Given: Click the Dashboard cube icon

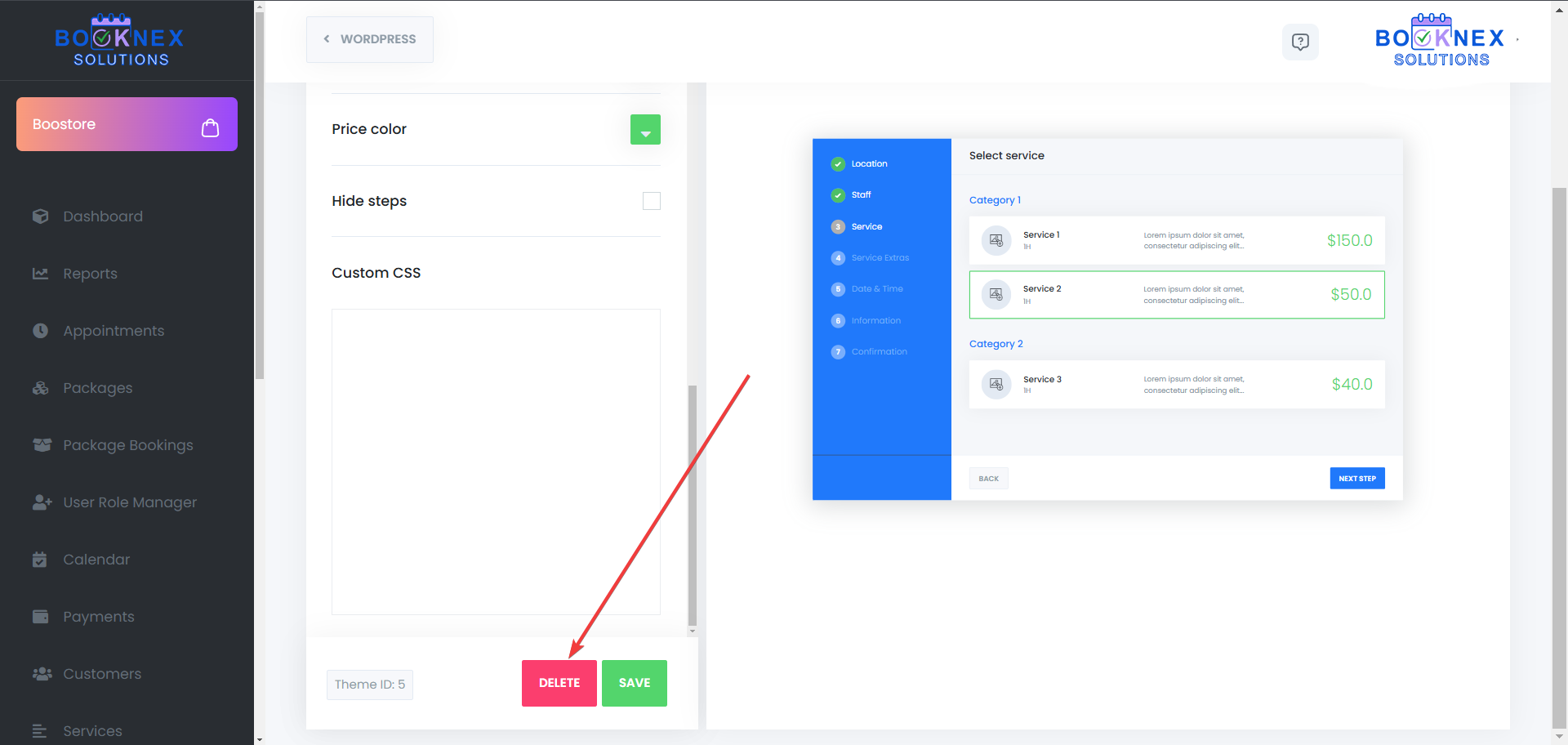Looking at the screenshot, I should [41, 216].
